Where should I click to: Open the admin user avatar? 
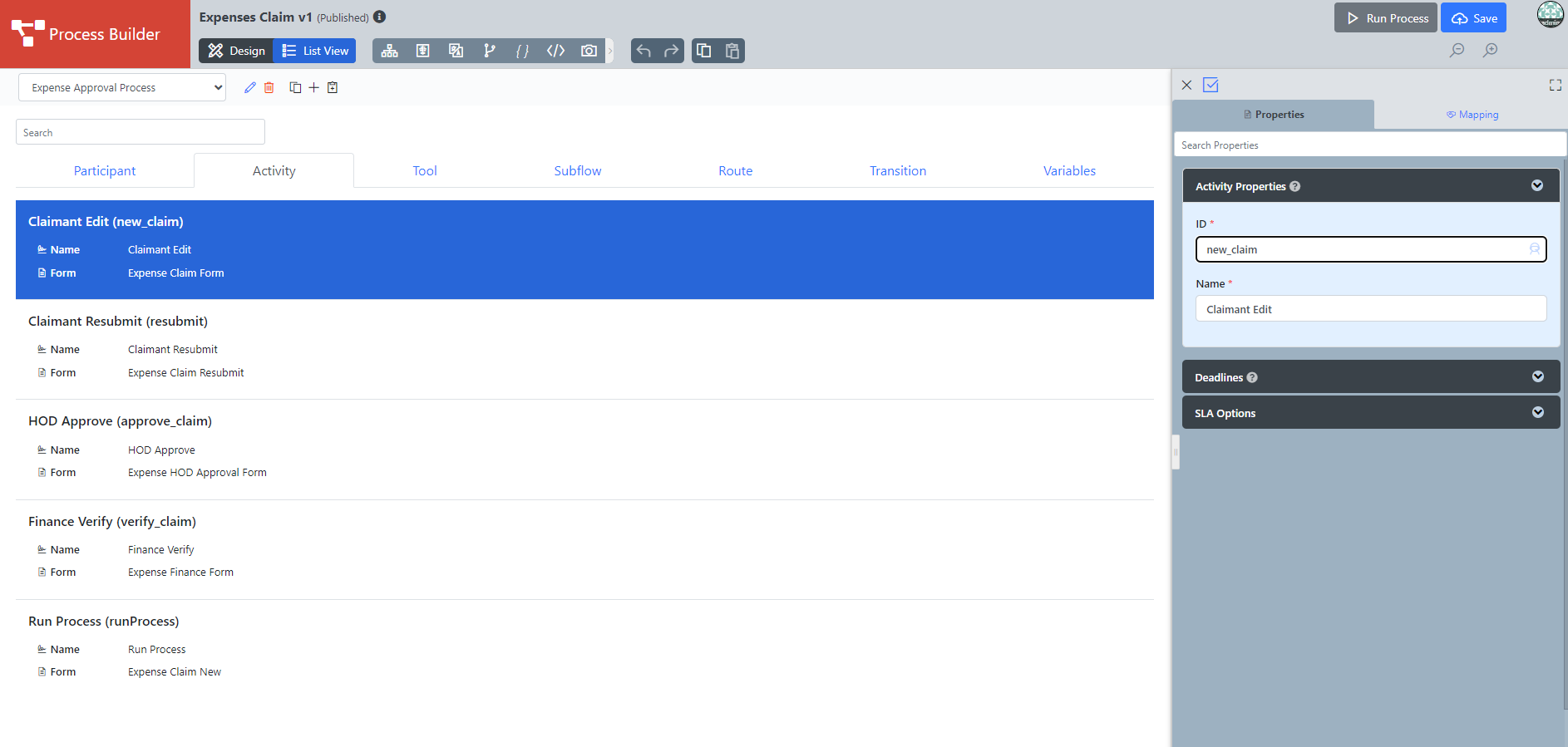click(x=1551, y=14)
